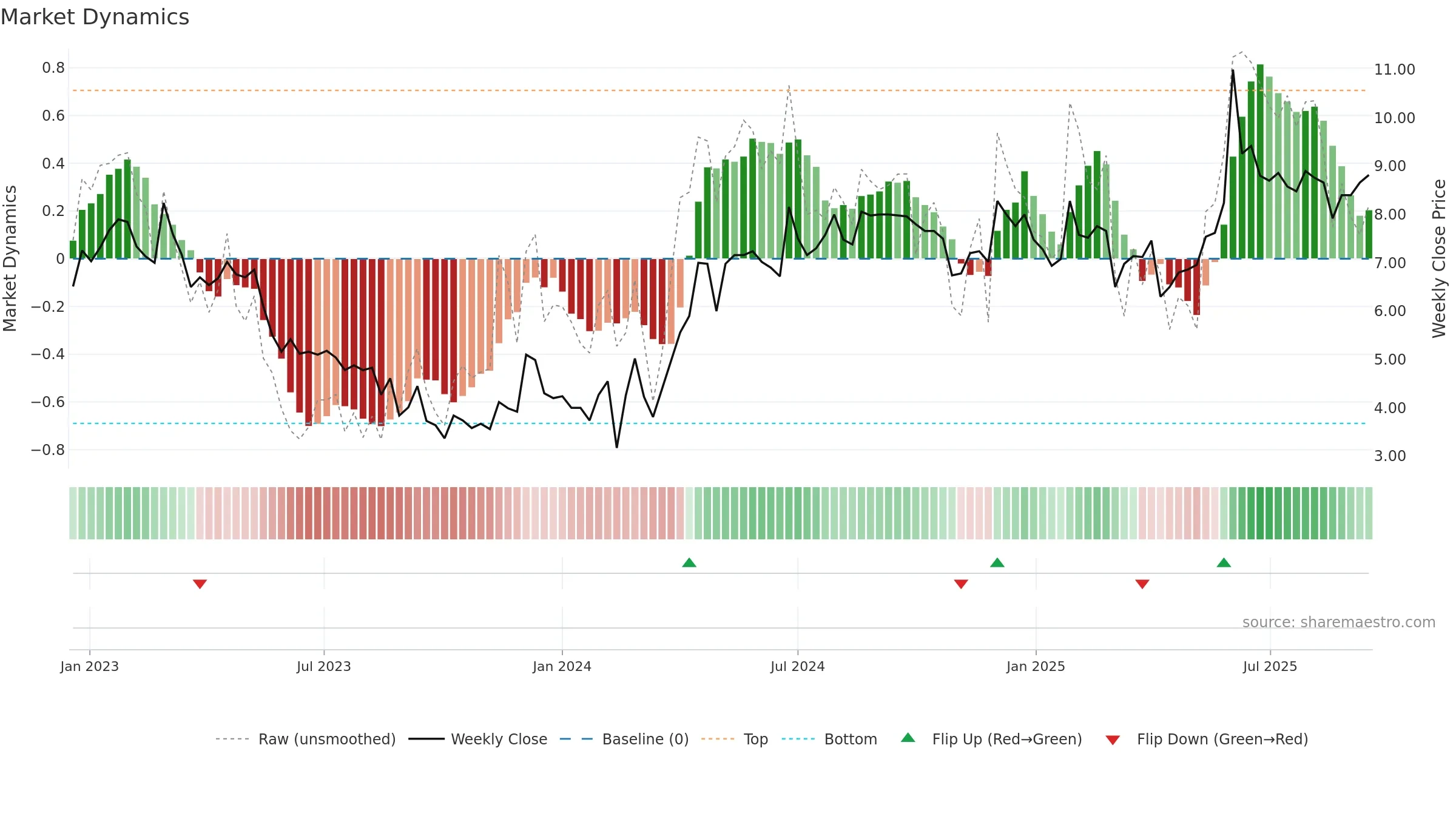Click the Jan 2025 axis label
This screenshot has height=819, width=1456.
tap(1036, 666)
